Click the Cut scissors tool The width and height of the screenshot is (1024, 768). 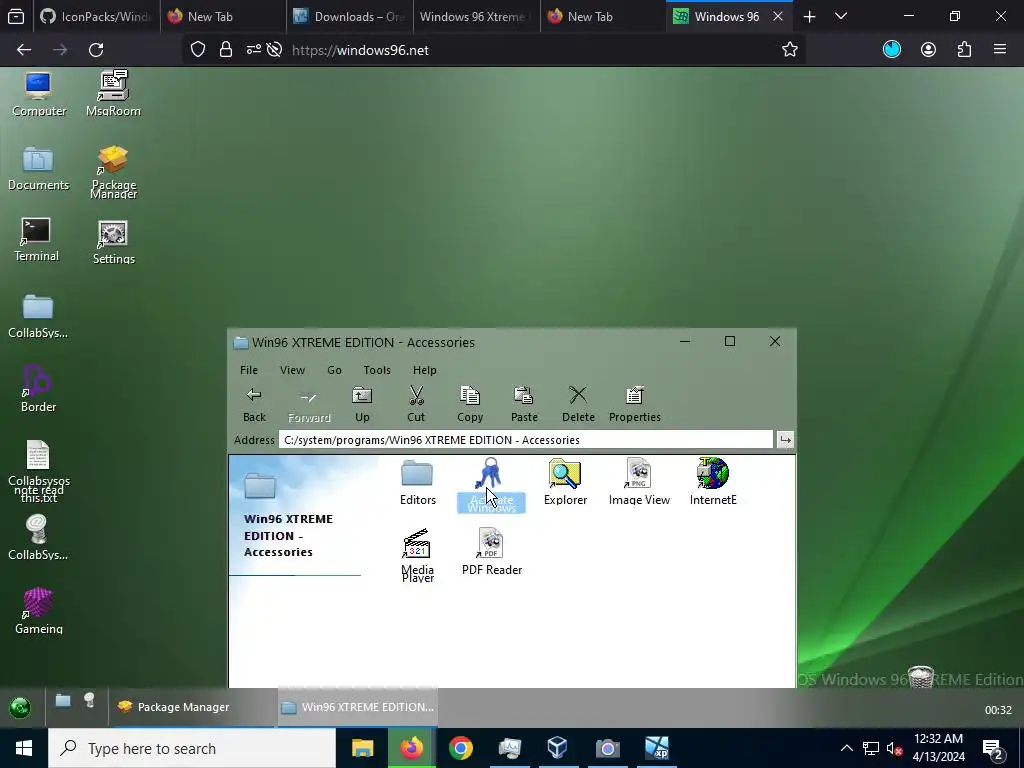click(416, 404)
